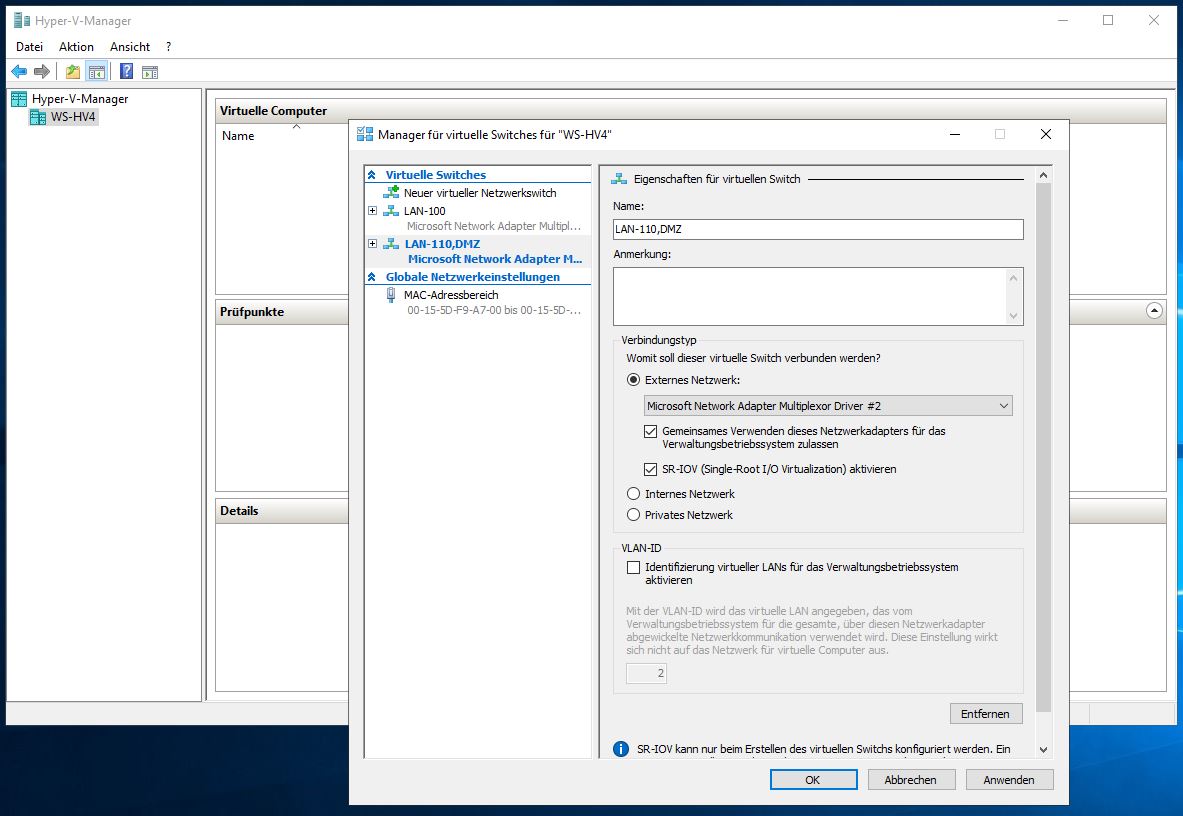Close the virtual switch manager dialog
This screenshot has width=1183, height=816.
tap(1046, 134)
